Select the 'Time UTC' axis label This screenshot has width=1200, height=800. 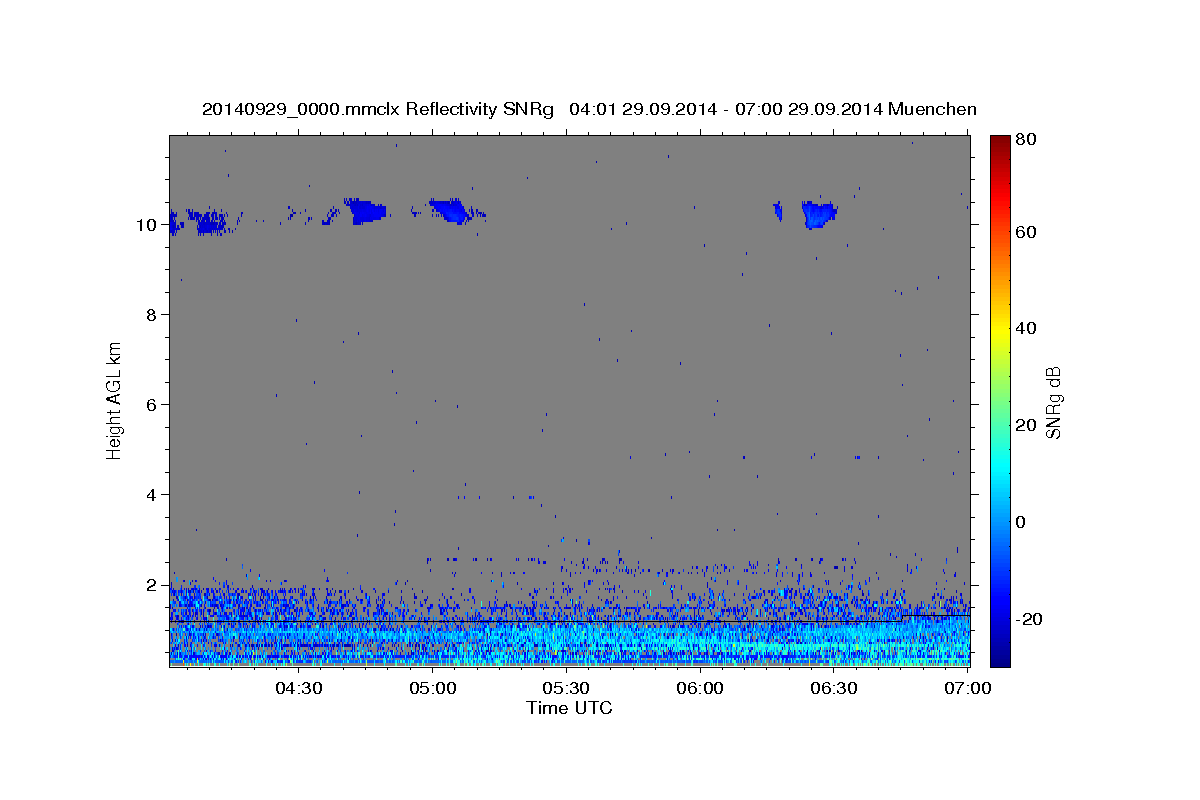[569, 708]
